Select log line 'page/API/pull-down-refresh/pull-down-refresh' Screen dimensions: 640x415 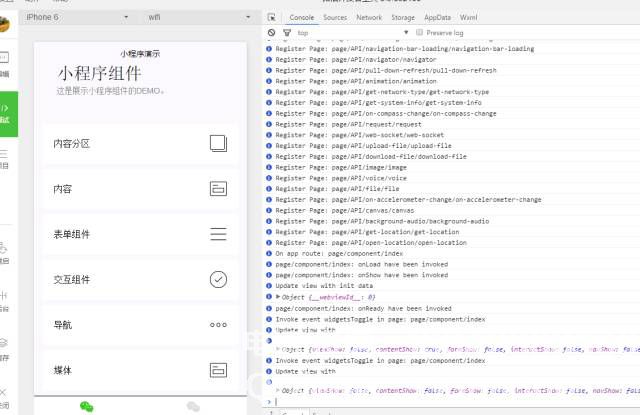coord(386,70)
